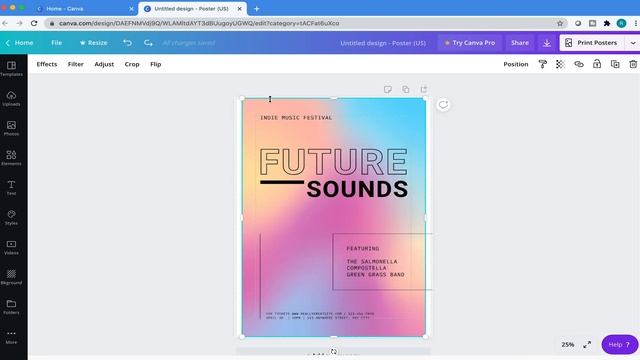
Task: Reload the page in the browser
Action: pos(34,24)
